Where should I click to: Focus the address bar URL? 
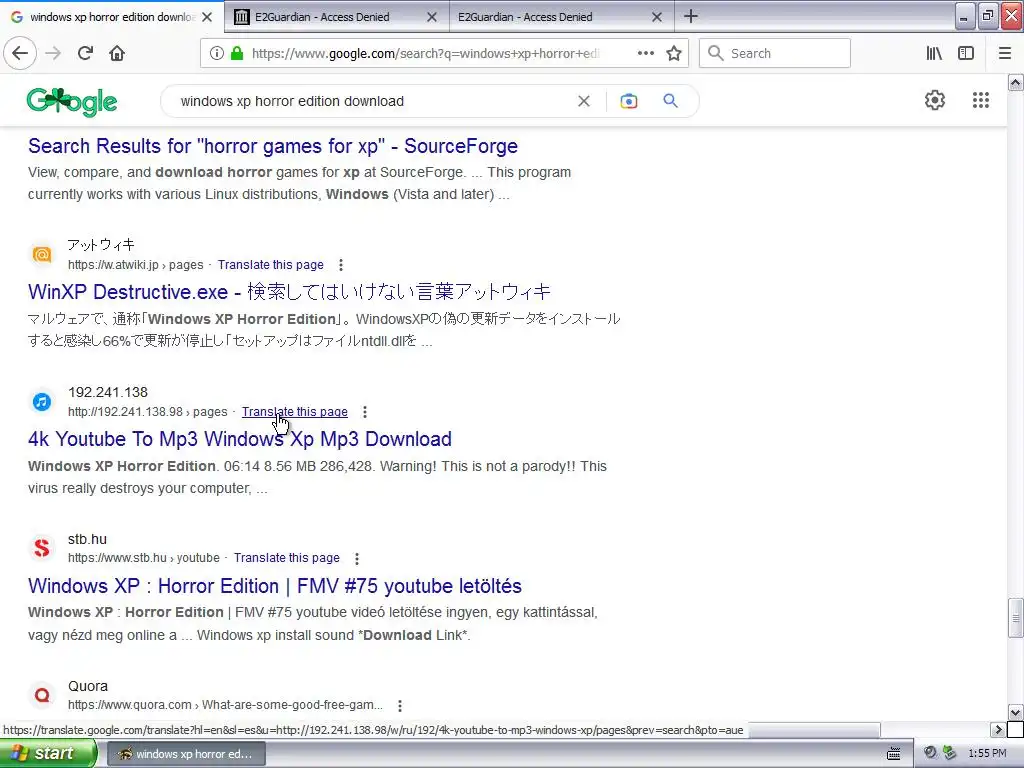(424, 54)
